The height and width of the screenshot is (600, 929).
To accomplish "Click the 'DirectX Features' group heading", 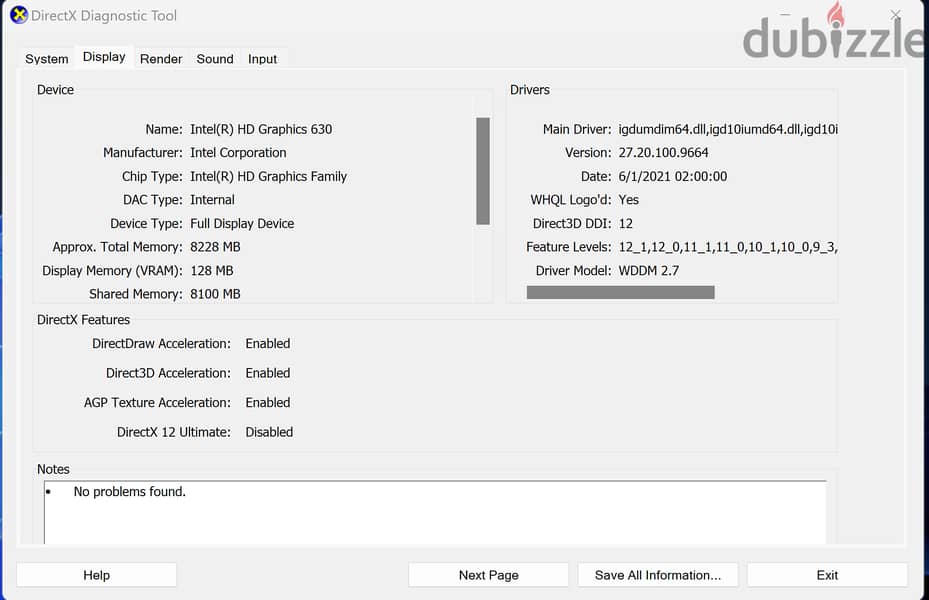I will 84,320.
